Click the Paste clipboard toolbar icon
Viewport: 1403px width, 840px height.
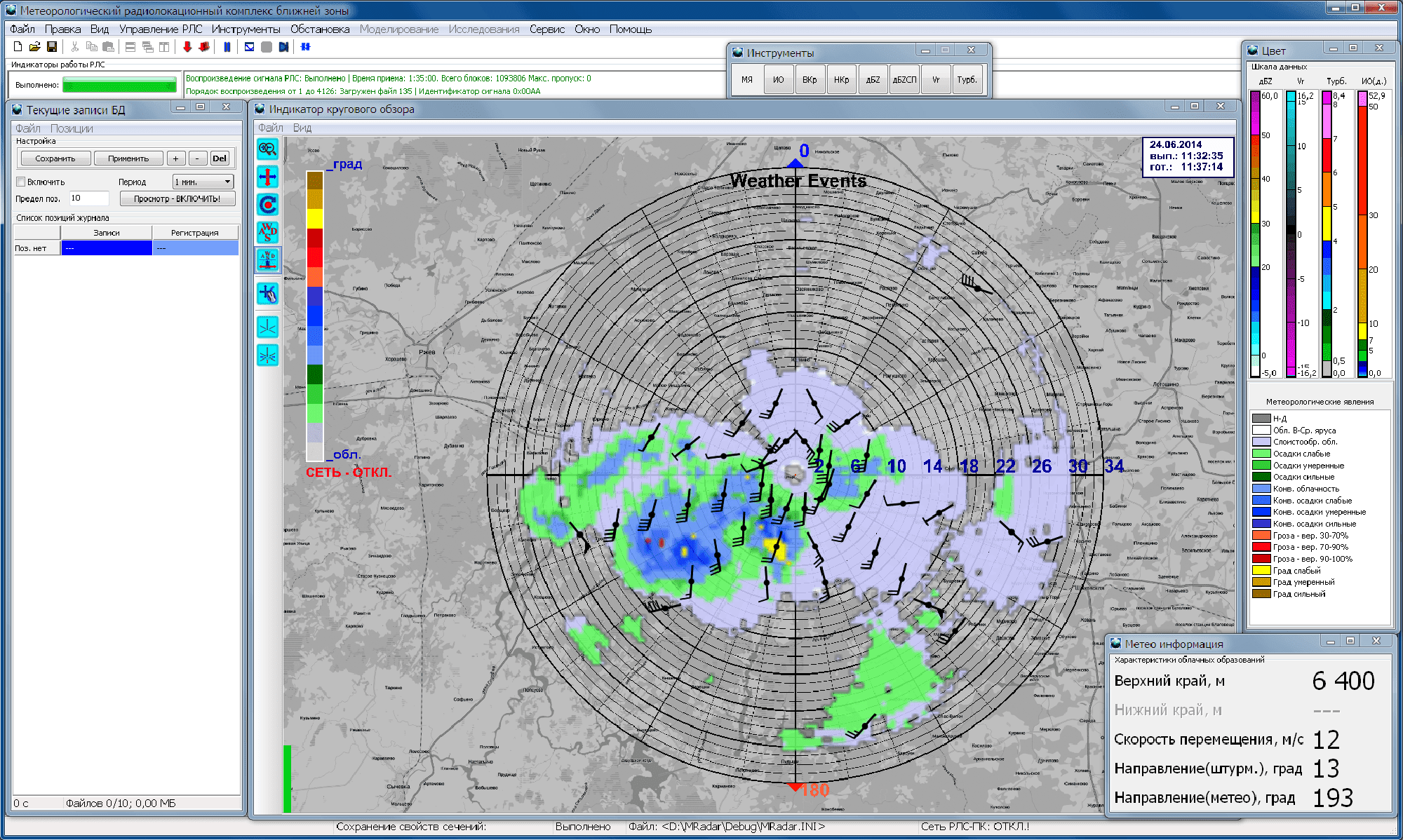[x=108, y=47]
